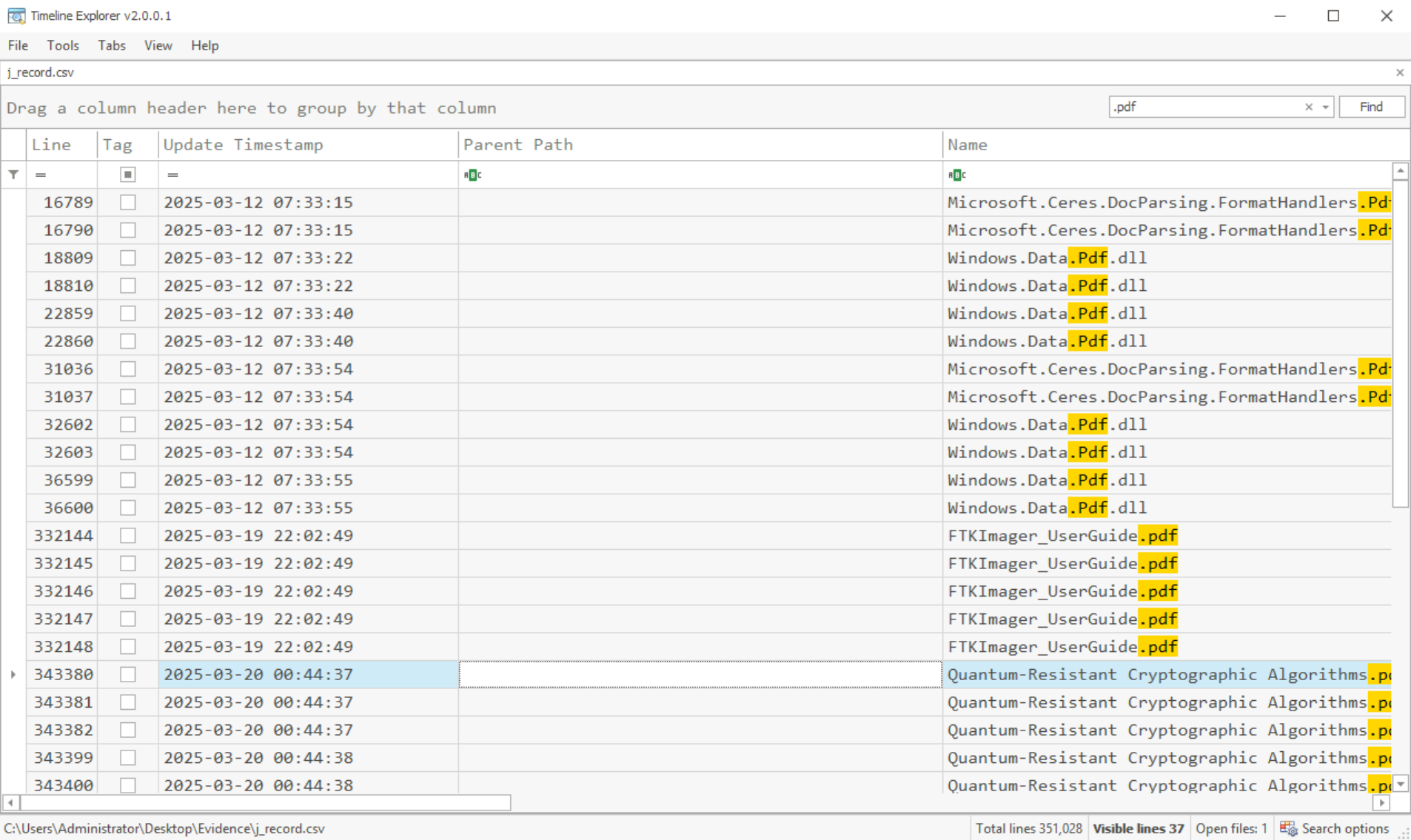1411x840 pixels.
Task: Click the Parent Path filter condition icon
Action: [x=472, y=175]
